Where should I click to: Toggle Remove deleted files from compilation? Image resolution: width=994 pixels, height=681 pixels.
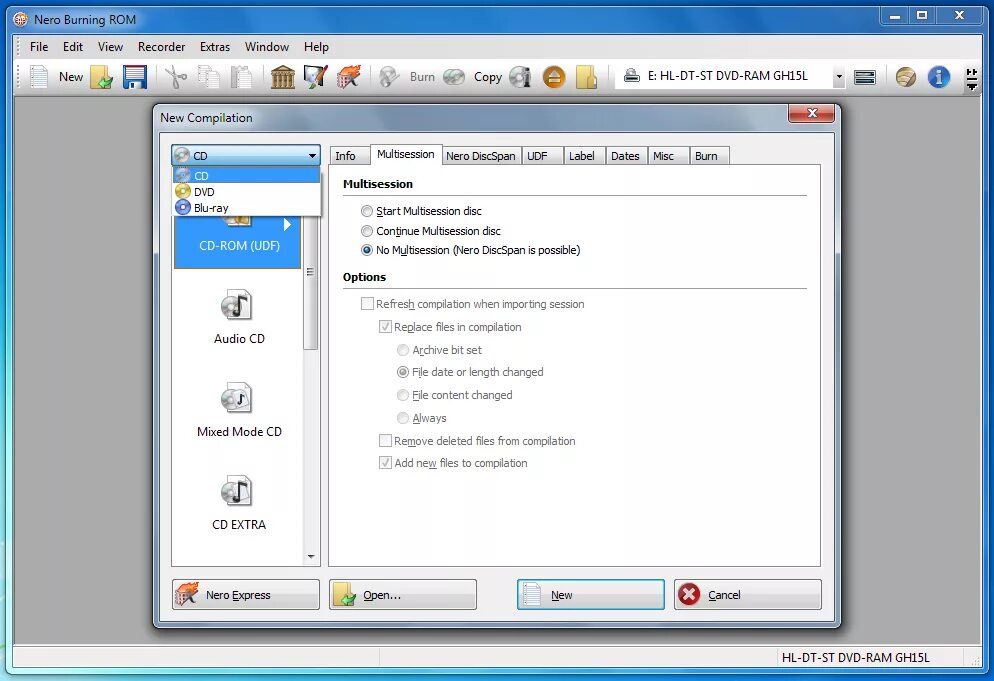pos(385,441)
